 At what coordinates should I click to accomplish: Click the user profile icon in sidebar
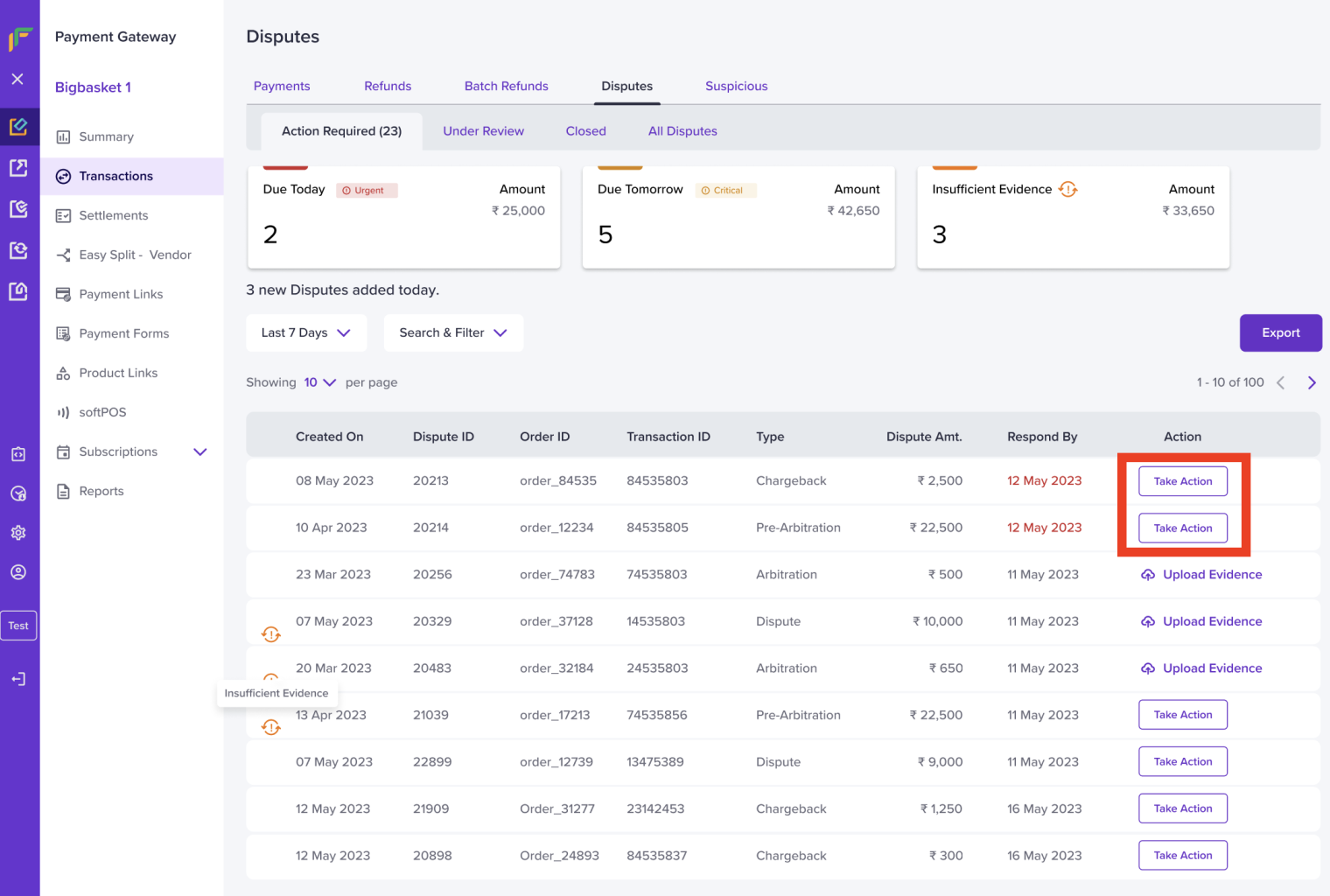(x=18, y=572)
